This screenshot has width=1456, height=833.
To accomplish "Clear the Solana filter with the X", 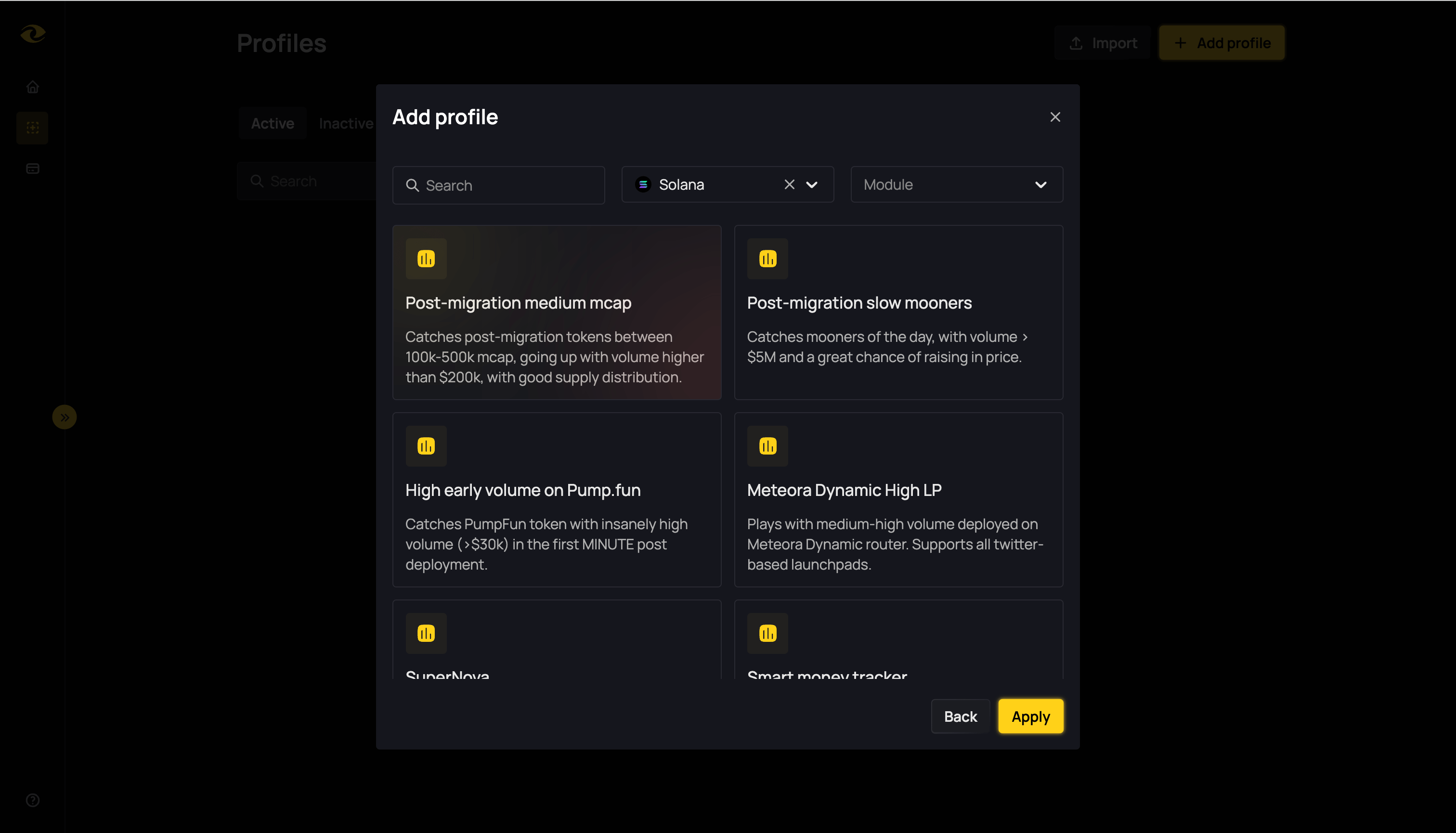I will coord(789,184).
